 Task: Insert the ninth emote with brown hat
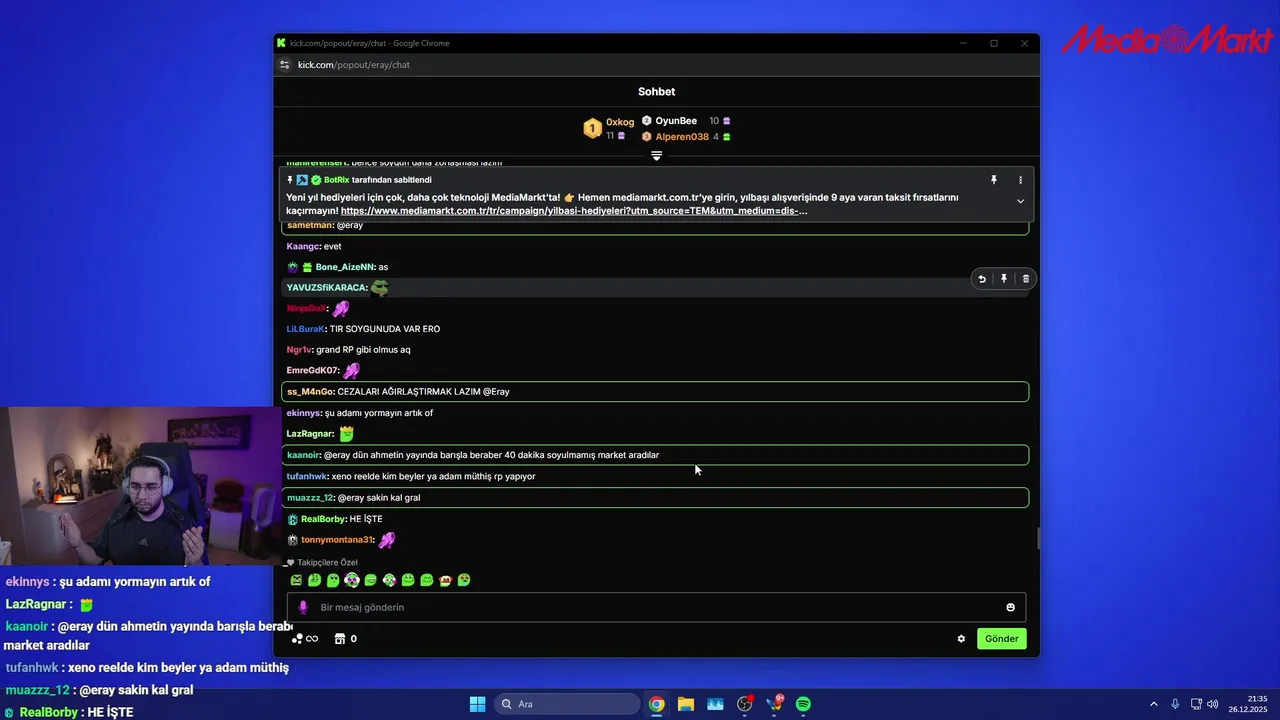(445, 580)
